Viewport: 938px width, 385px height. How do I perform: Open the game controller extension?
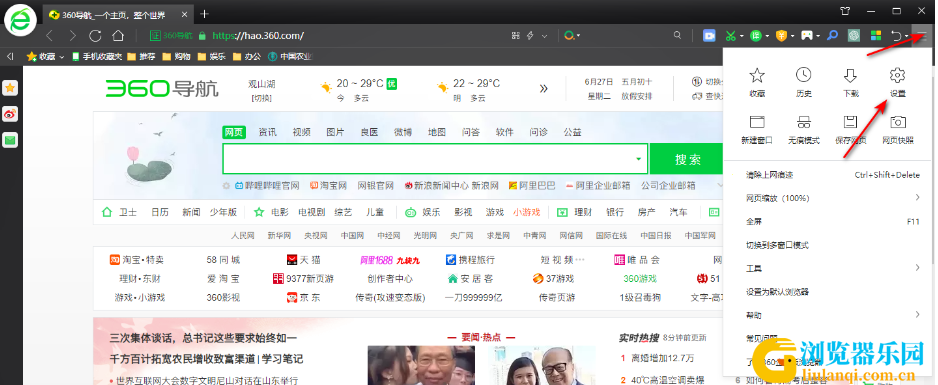(807, 36)
